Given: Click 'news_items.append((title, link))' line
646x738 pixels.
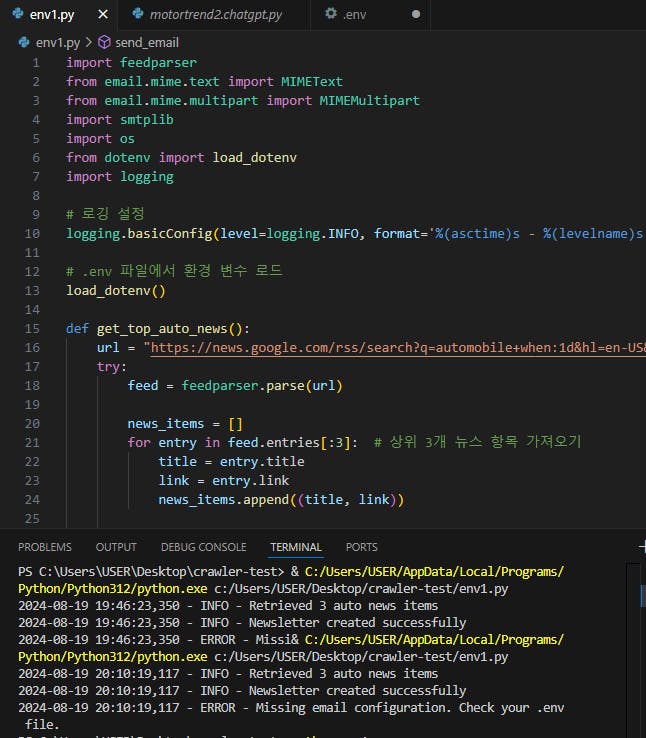Looking at the screenshot, I should click(281, 499).
